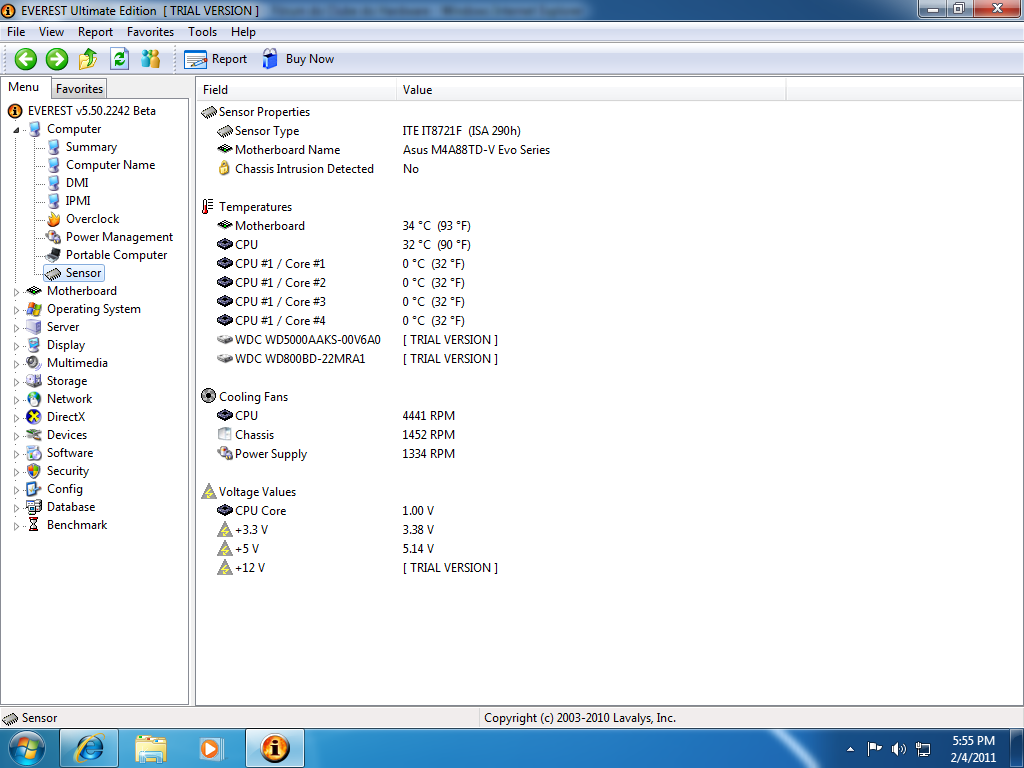Expand the Multimedia tree node
The image size is (1024, 768).
[x=16, y=364]
